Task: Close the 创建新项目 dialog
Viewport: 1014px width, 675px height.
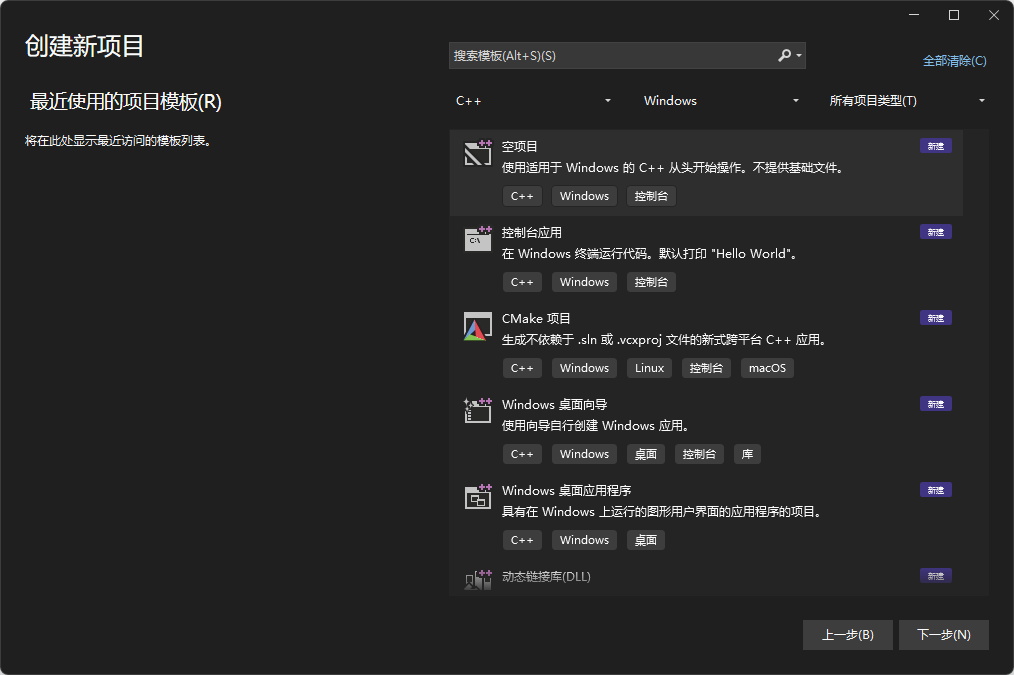Action: coord(994,15)
